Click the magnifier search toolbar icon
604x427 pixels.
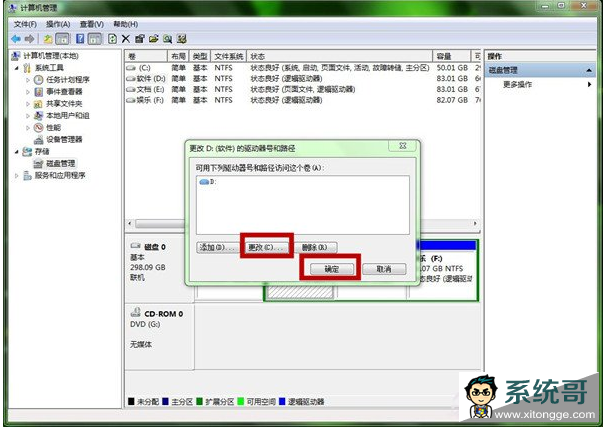(x=167, y=39)
